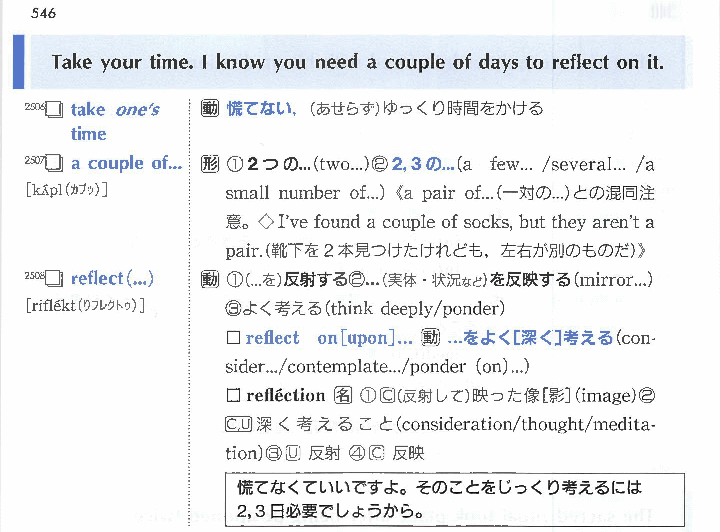Click the 形 adjective icon for a couple of
Viewport: 720px width, 532px height.
[209, 164]
